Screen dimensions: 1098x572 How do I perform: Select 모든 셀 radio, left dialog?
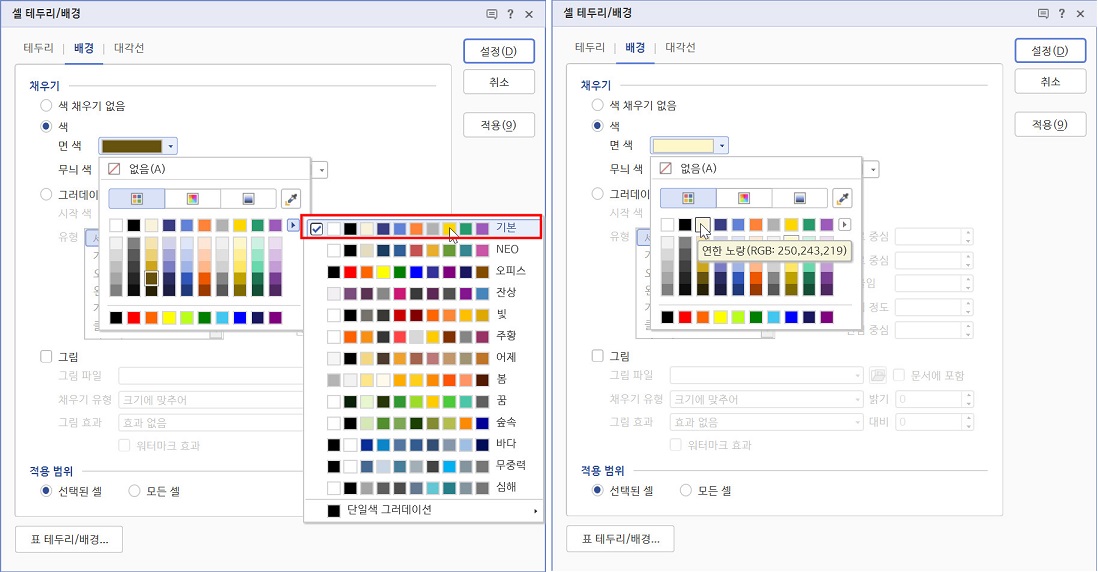pos(134,491)
